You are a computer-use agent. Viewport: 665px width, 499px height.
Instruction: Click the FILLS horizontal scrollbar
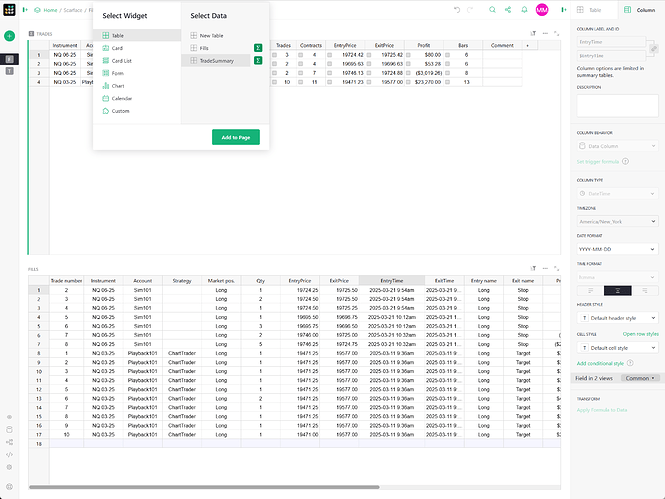(x=204, y=487)
